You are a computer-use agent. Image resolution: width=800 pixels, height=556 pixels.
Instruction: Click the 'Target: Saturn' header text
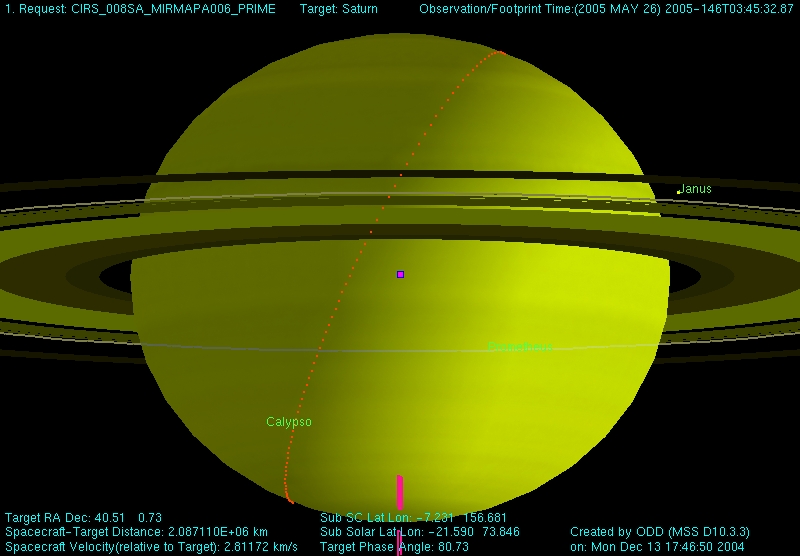tap(339, 8)
